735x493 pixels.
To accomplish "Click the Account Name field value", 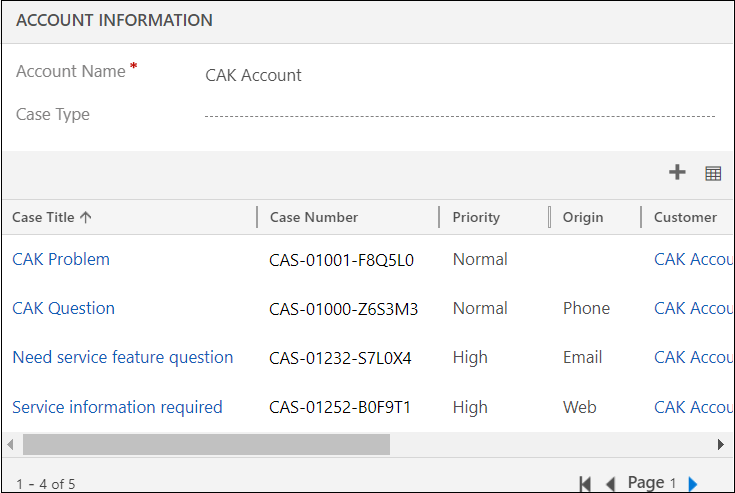I will [x=254, y=75].
